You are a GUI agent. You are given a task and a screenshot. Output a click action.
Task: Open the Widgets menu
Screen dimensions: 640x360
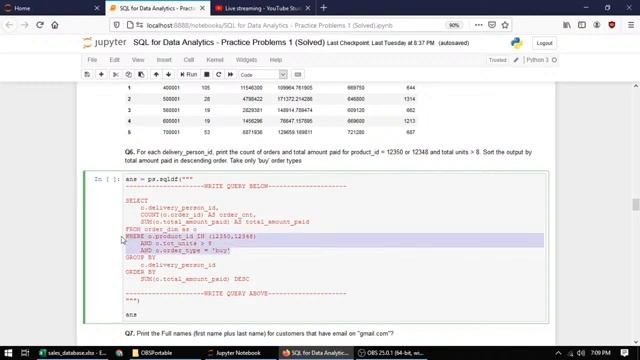pyautogui.click(x=246, y=60)
